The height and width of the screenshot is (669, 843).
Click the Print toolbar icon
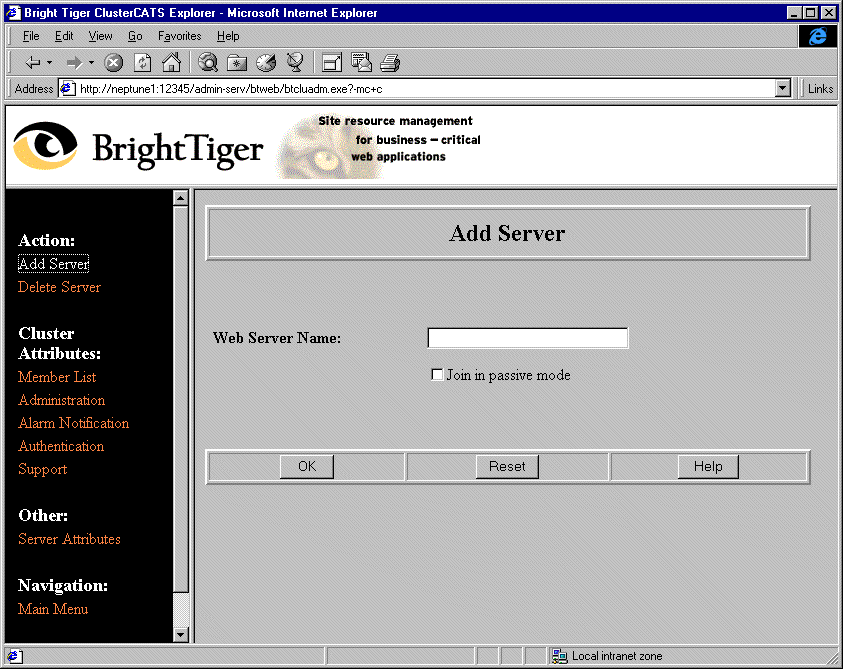point(390,62)
